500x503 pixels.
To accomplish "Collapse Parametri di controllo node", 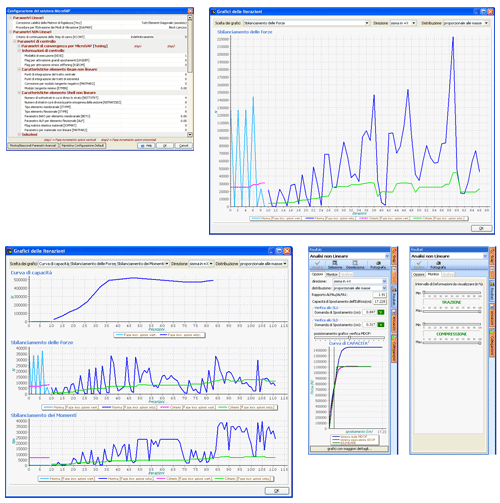I will point(15,41).
